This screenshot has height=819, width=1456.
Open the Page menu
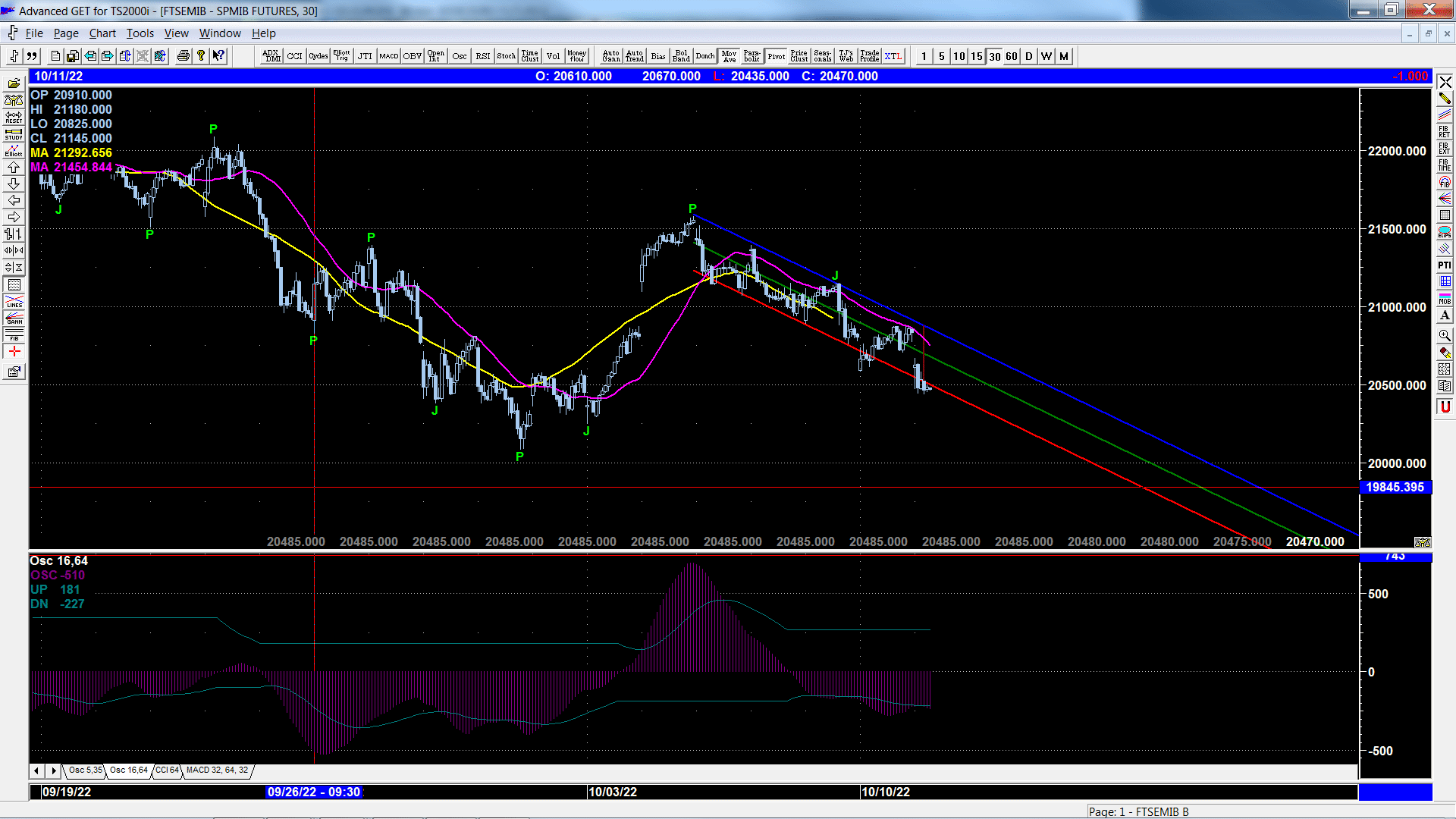[x=66, y=33]
